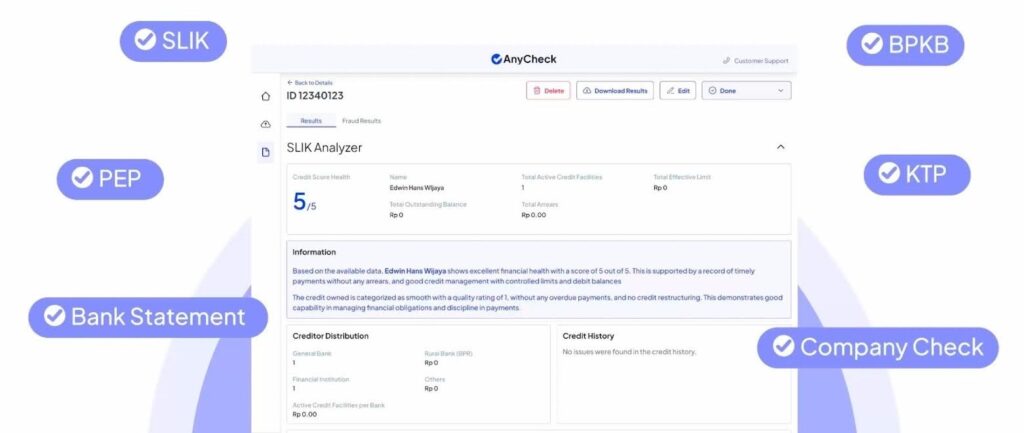Click the Information heading
This screenshot has height=433, width=1024.
[314, 252]
